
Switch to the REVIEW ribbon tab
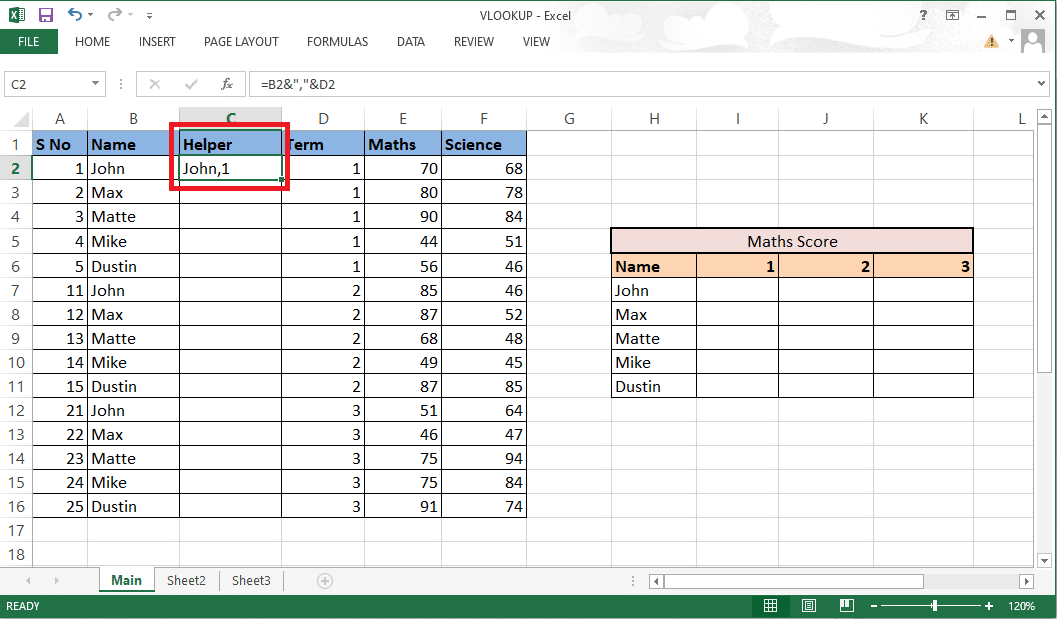click(474, 42)
